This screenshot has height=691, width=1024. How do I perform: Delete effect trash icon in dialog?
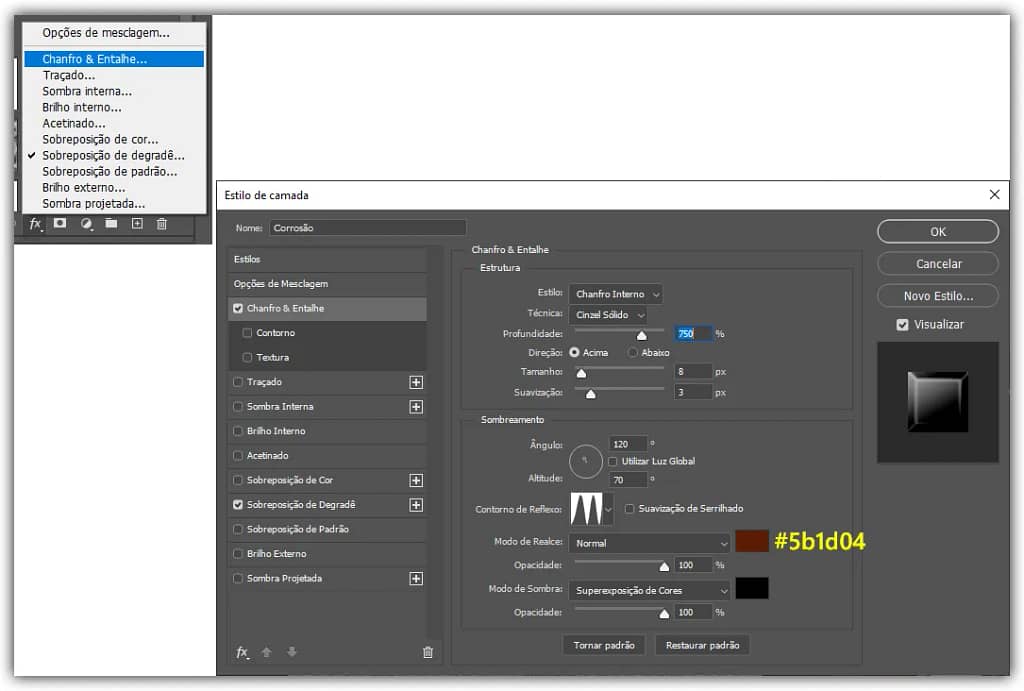[x=428, y=652]
